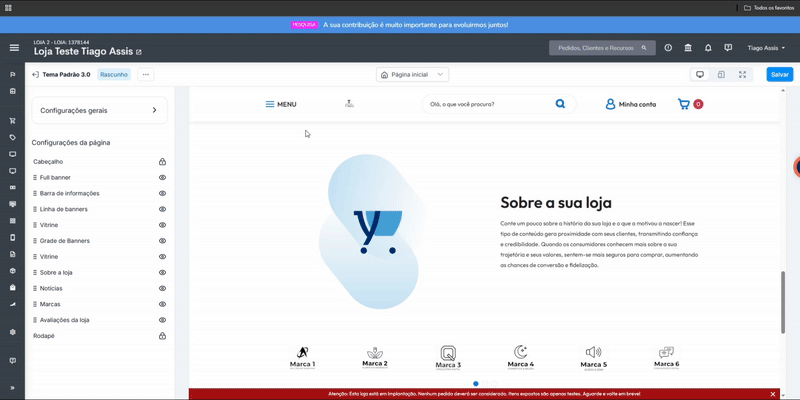Close the red Atenção warning bar

click(x=773, y=394)
